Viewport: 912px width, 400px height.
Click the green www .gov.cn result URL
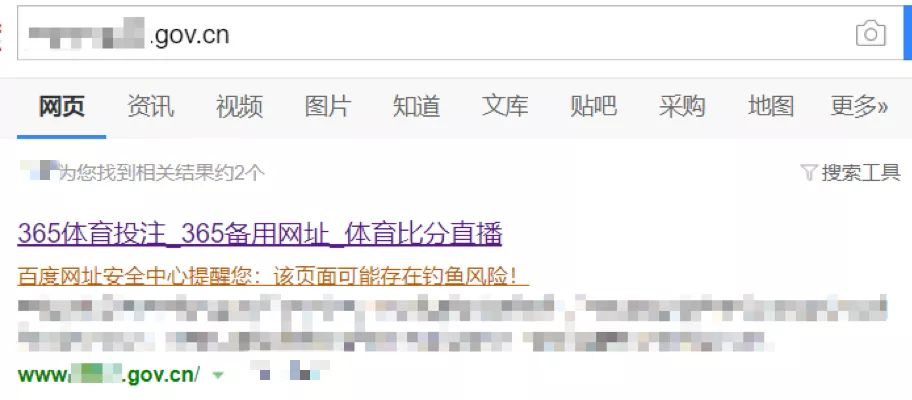109,375
